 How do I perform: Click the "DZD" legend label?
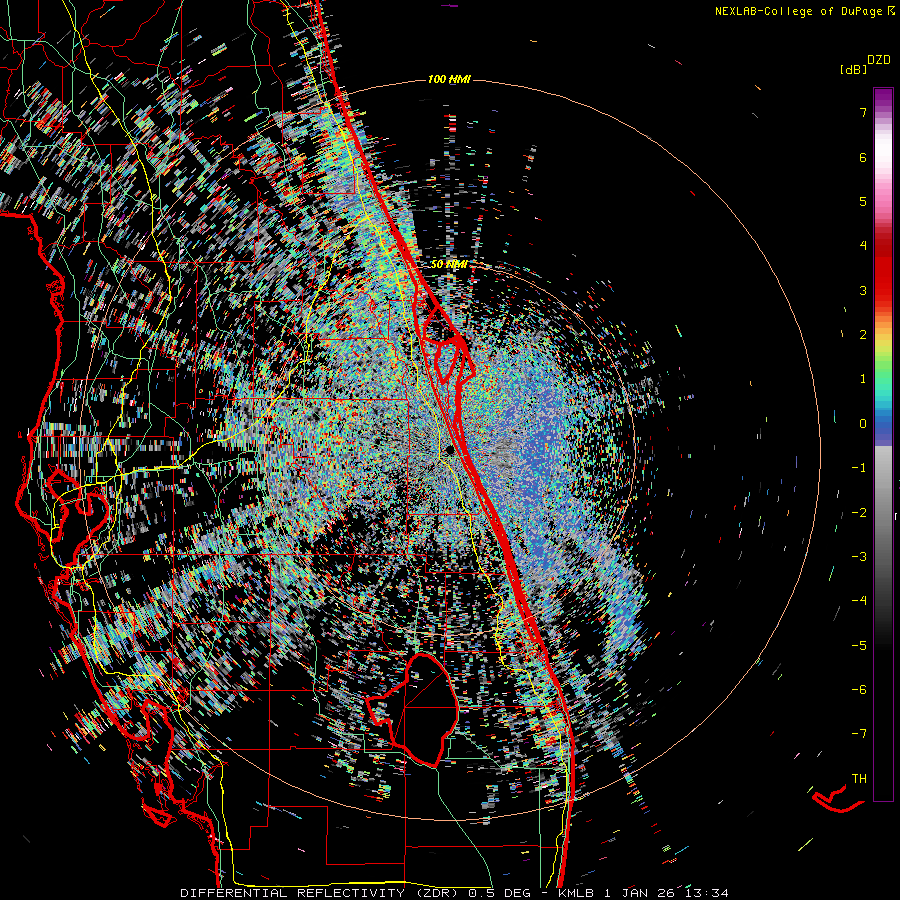(879, 60)
